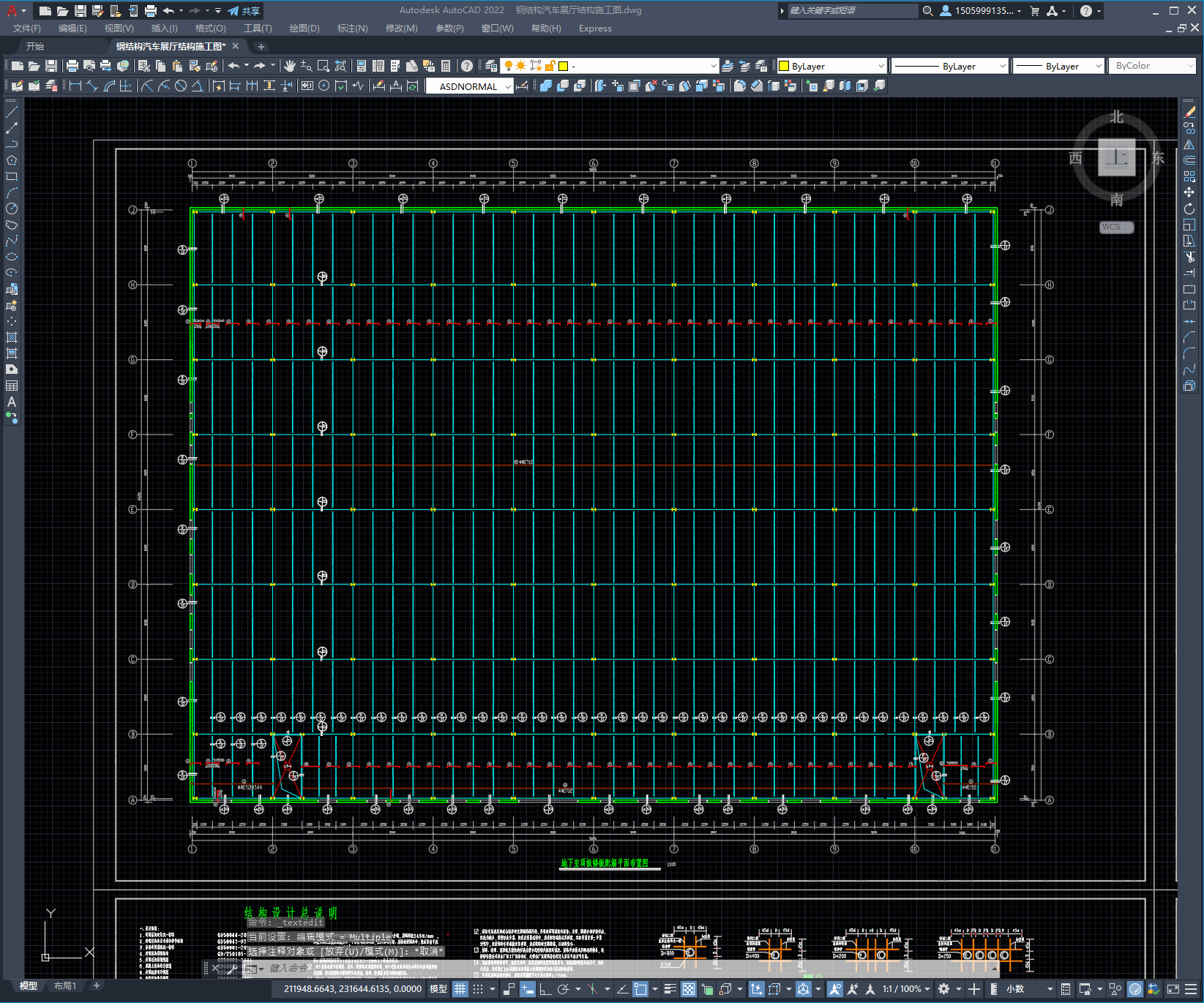
Task: Open the status bar Customization menu icon
Action: (x=1191, y=989)
